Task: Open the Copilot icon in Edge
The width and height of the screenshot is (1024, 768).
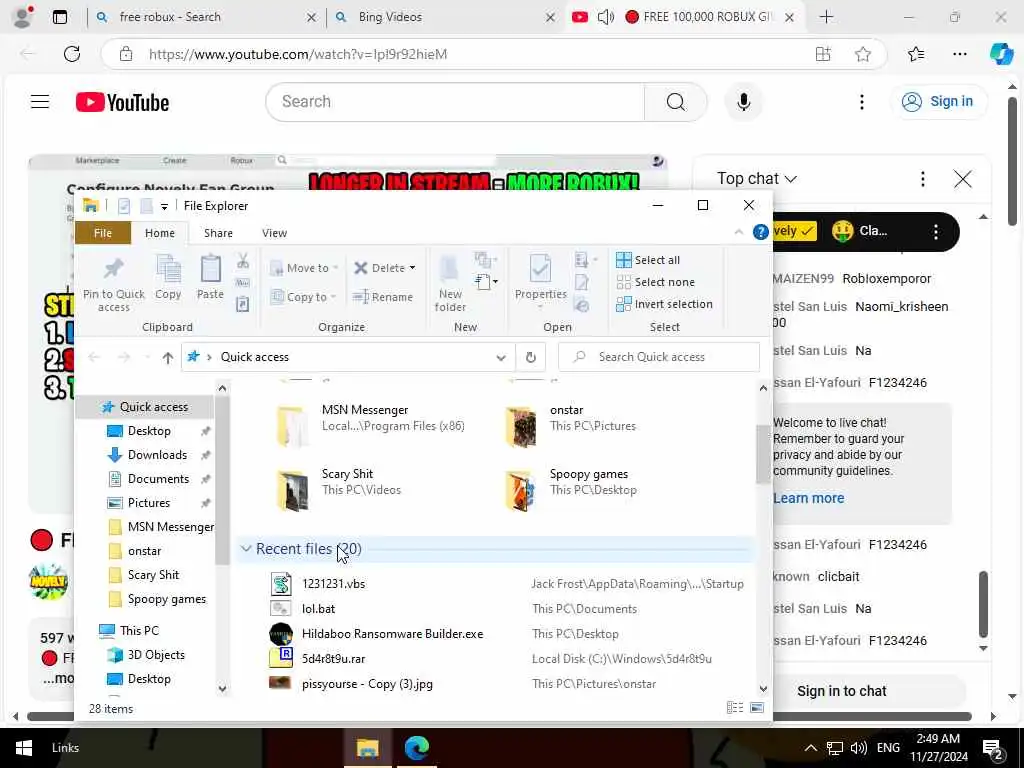Action: coord(1001,54)
